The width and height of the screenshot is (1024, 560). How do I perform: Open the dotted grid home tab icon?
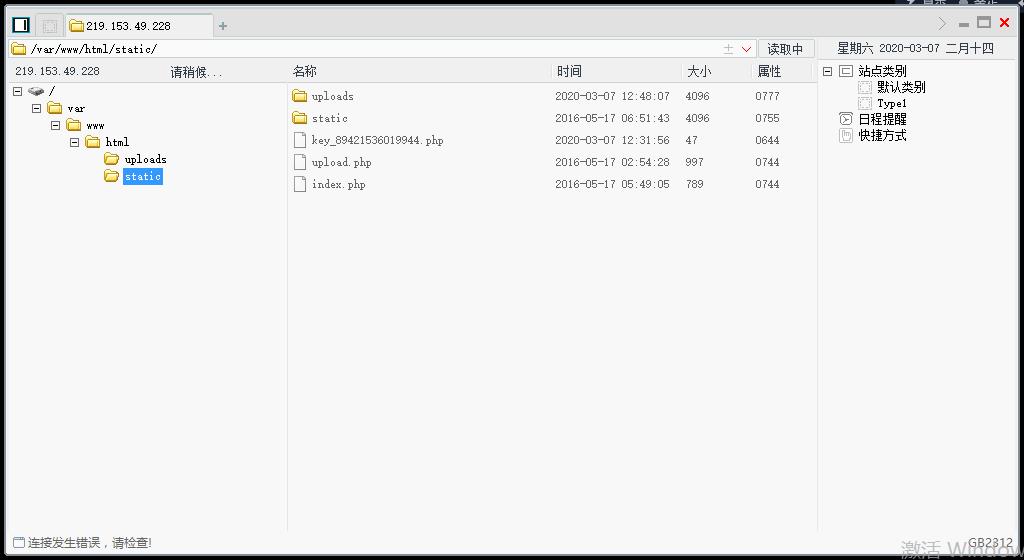(x=50, y=25)
